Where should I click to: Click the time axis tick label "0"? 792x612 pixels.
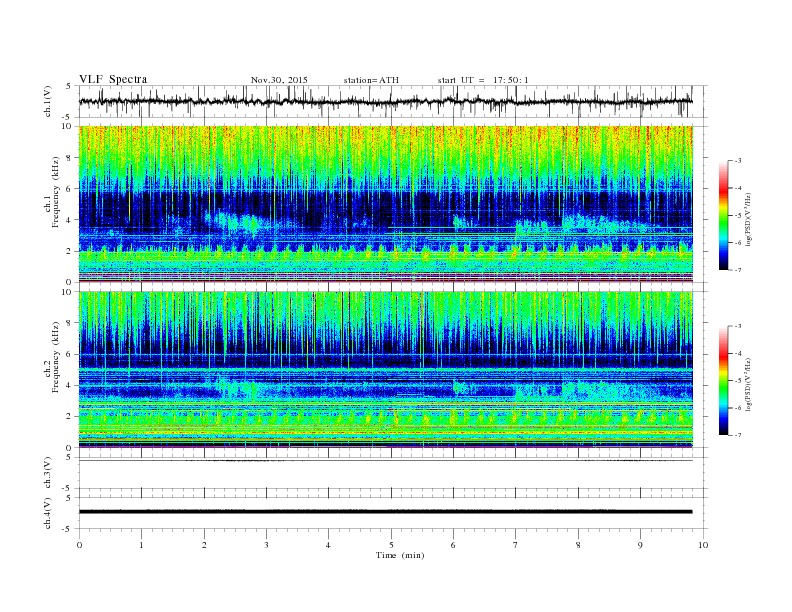(x=79, y=545)
